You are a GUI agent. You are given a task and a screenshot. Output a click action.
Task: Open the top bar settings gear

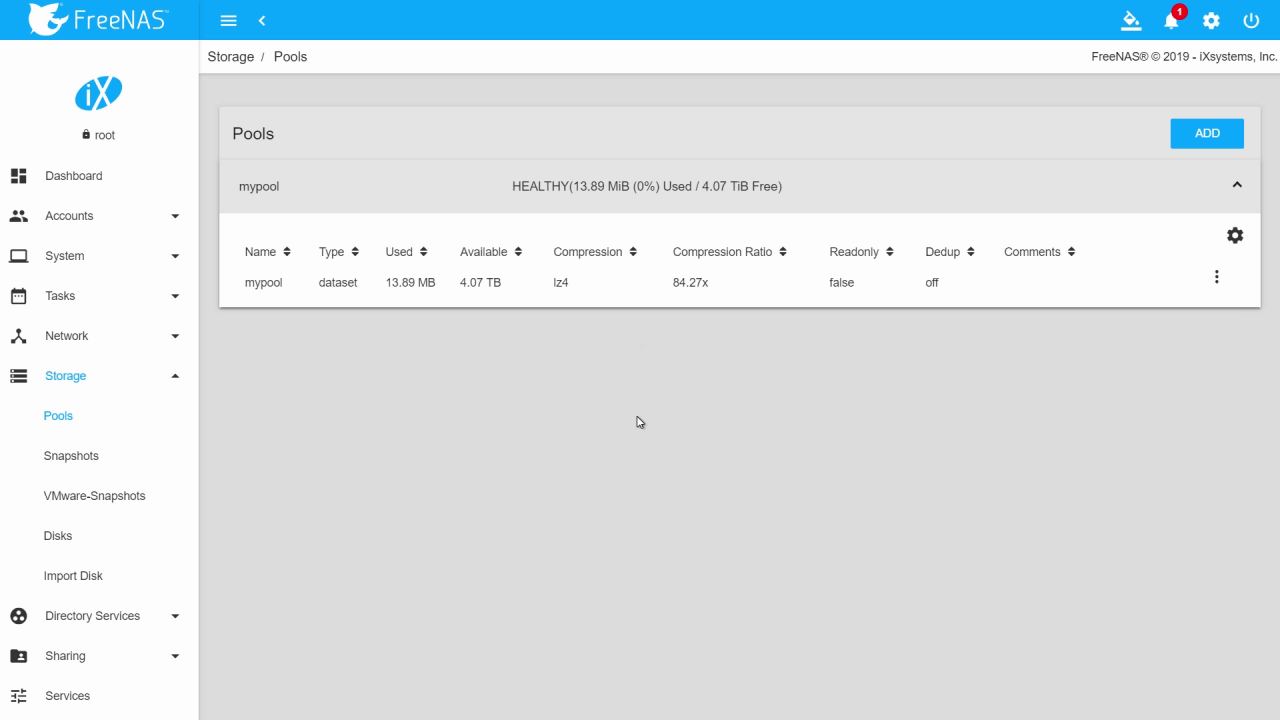1211,20
